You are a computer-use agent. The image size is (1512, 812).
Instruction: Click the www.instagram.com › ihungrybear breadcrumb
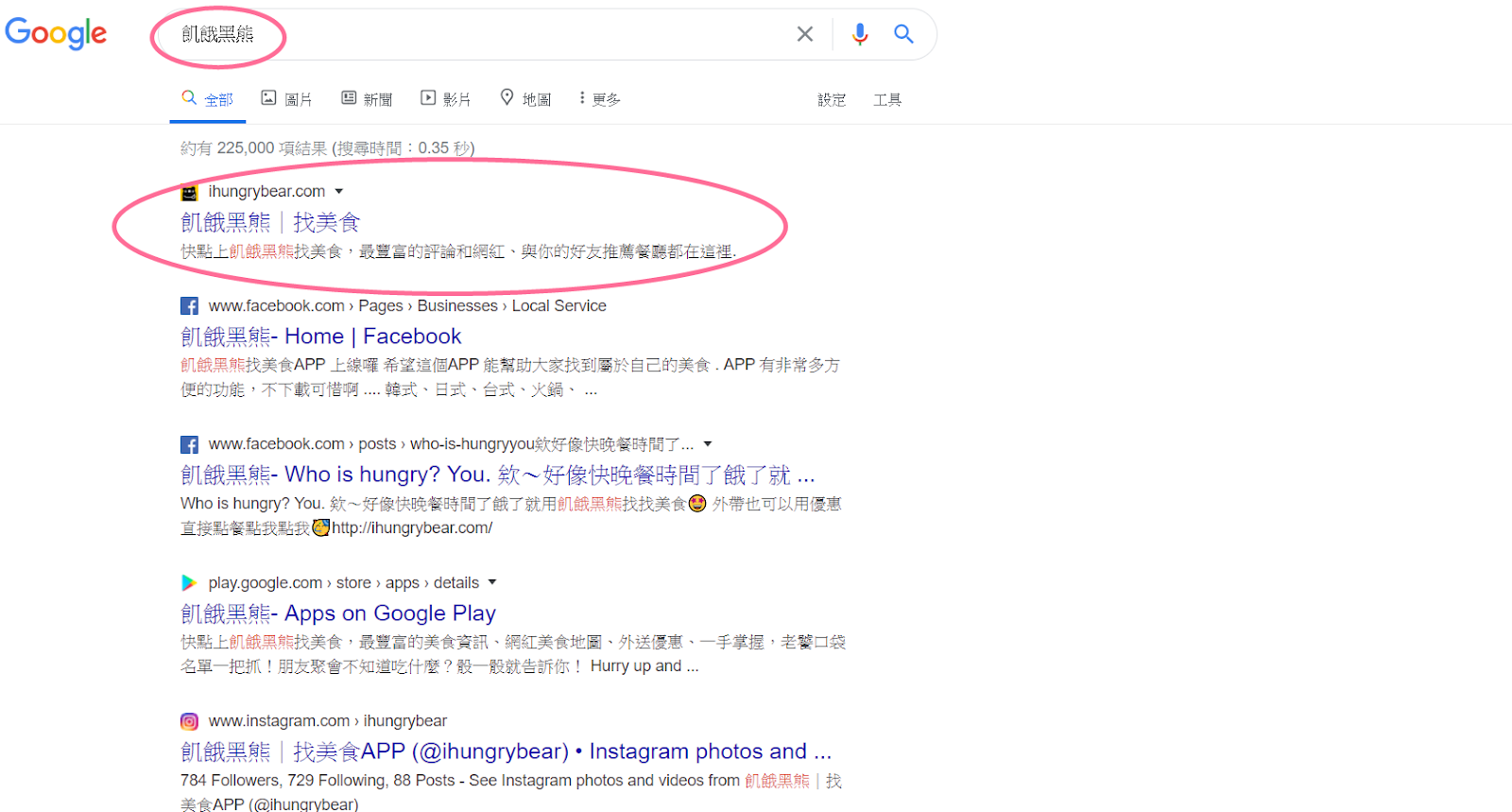(x=328, y=721)
